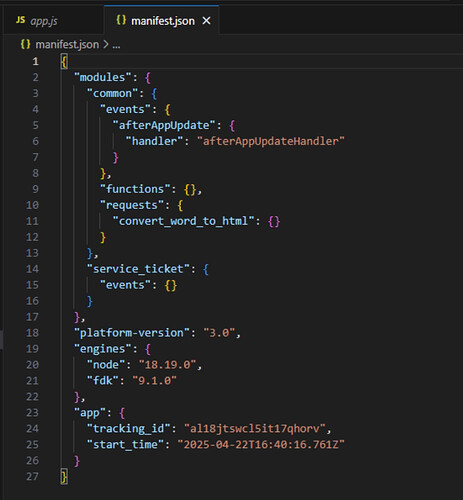
Task: Click the closing brace on line 27
Action: [64, 477]
